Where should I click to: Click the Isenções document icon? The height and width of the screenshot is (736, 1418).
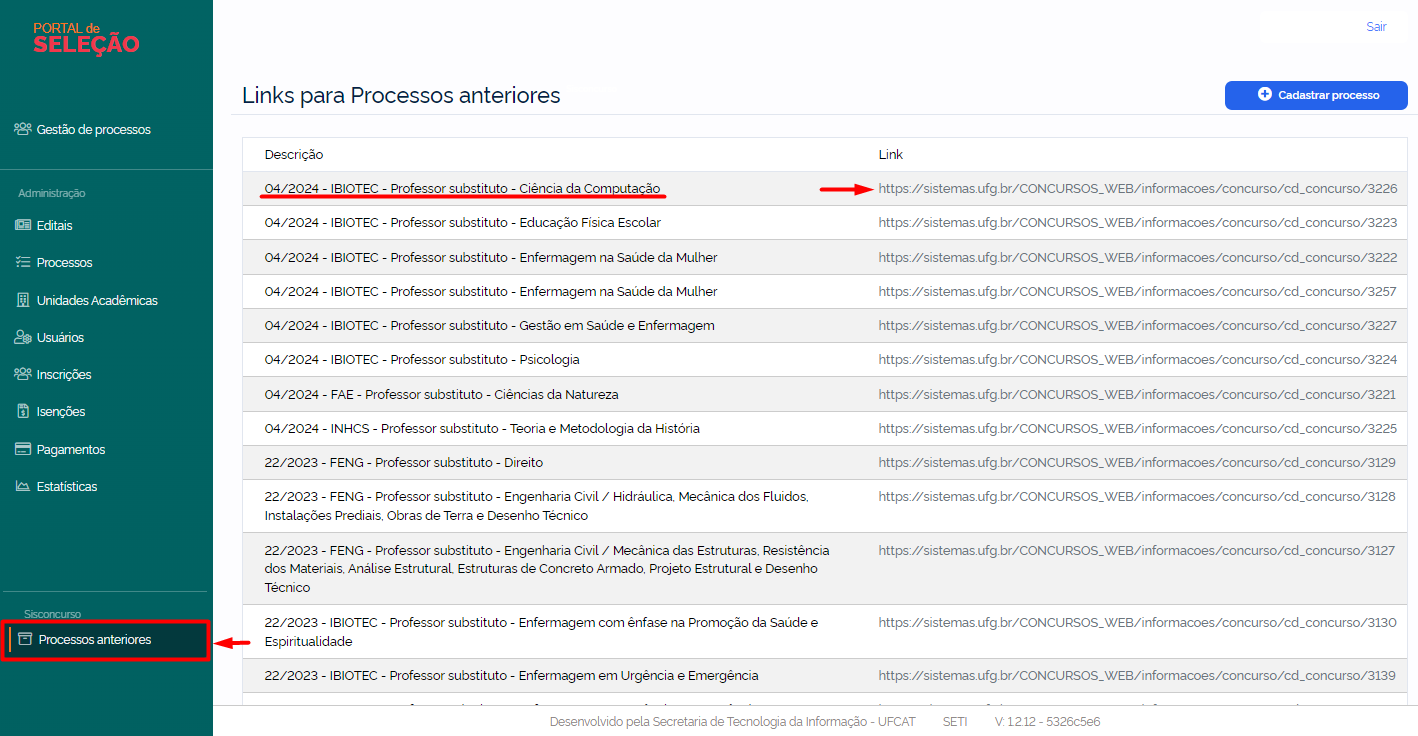(x=23, y=411)
